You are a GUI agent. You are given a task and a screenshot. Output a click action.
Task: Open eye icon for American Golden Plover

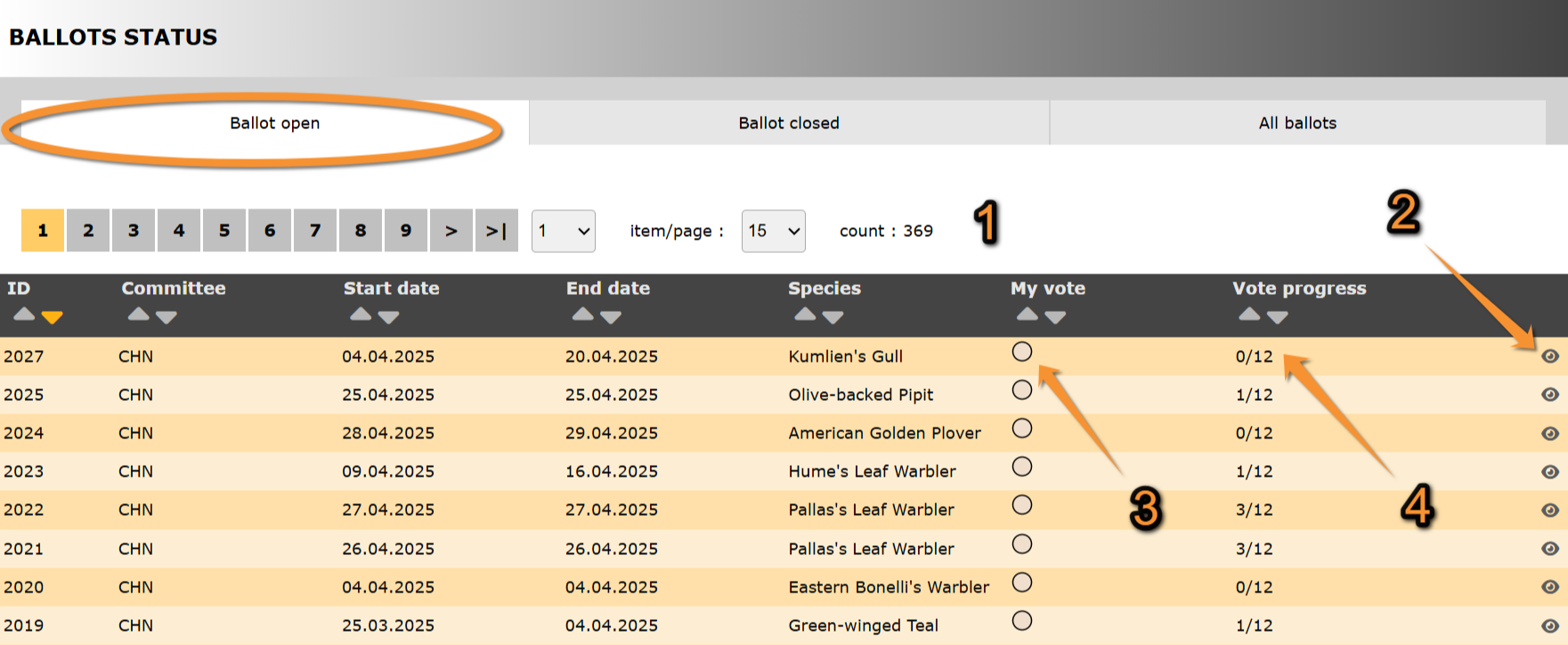[x=1549, y=434]
